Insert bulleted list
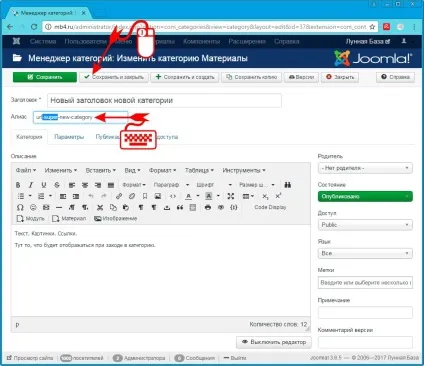Image resolution: width=424 pixels, height=366 pixels. 21,196
